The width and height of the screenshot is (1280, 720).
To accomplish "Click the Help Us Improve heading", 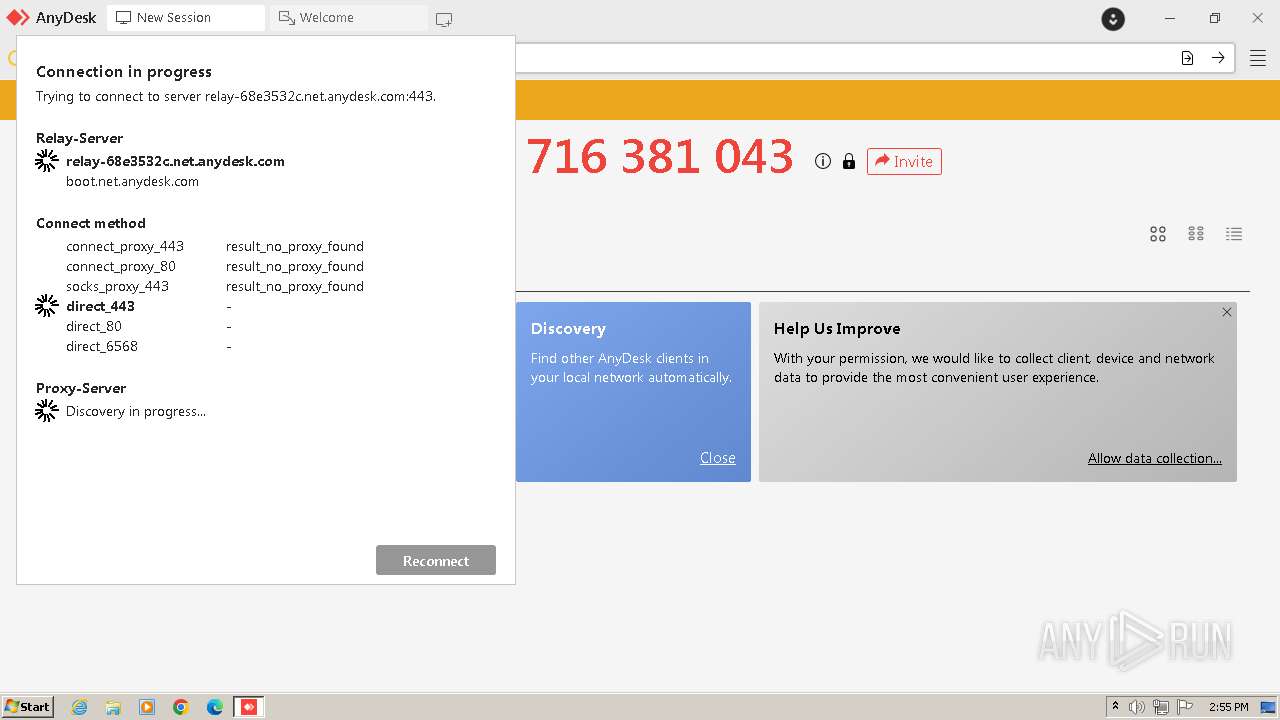I will (837, 328).
